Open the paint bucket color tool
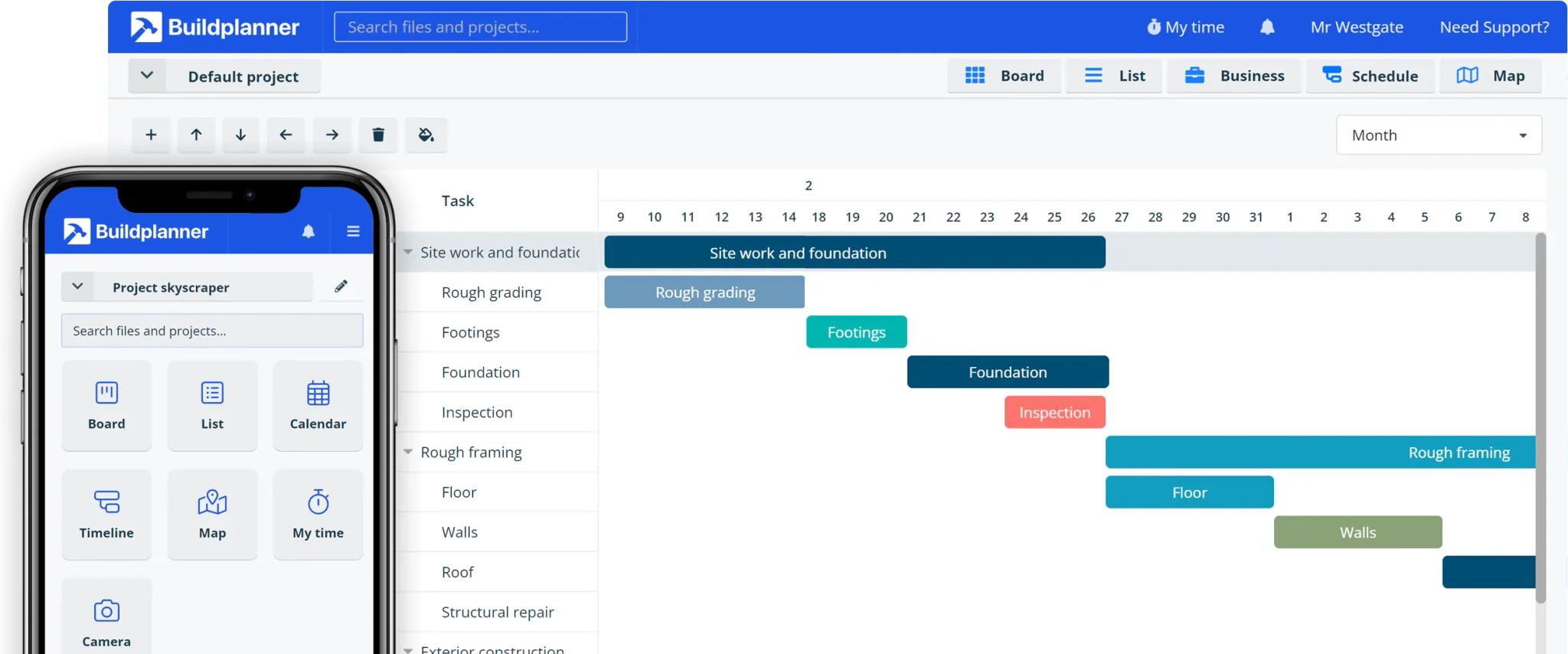 coord(426,135)
